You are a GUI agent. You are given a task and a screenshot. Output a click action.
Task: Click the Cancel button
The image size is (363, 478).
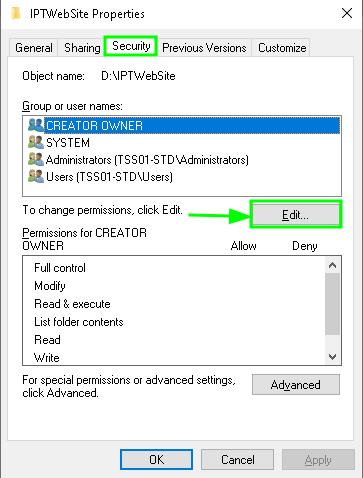[237, 460]
